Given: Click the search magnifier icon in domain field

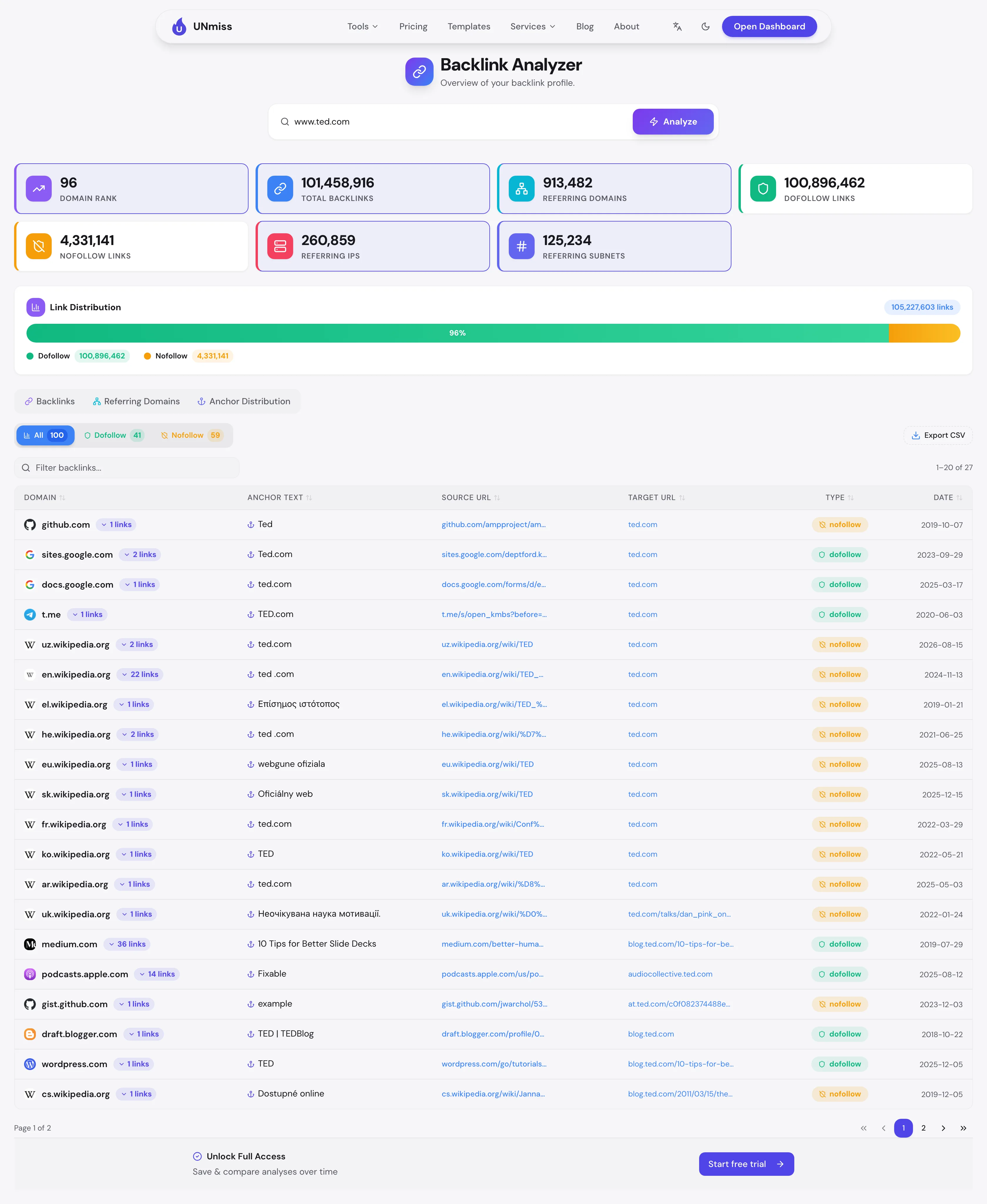Looking at the screenshot, I should coord(285,122).
